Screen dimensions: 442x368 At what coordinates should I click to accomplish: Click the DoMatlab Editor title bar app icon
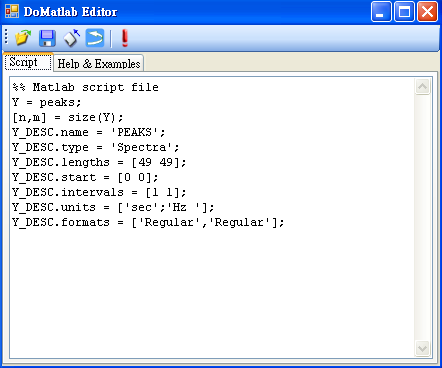point(12,11)
